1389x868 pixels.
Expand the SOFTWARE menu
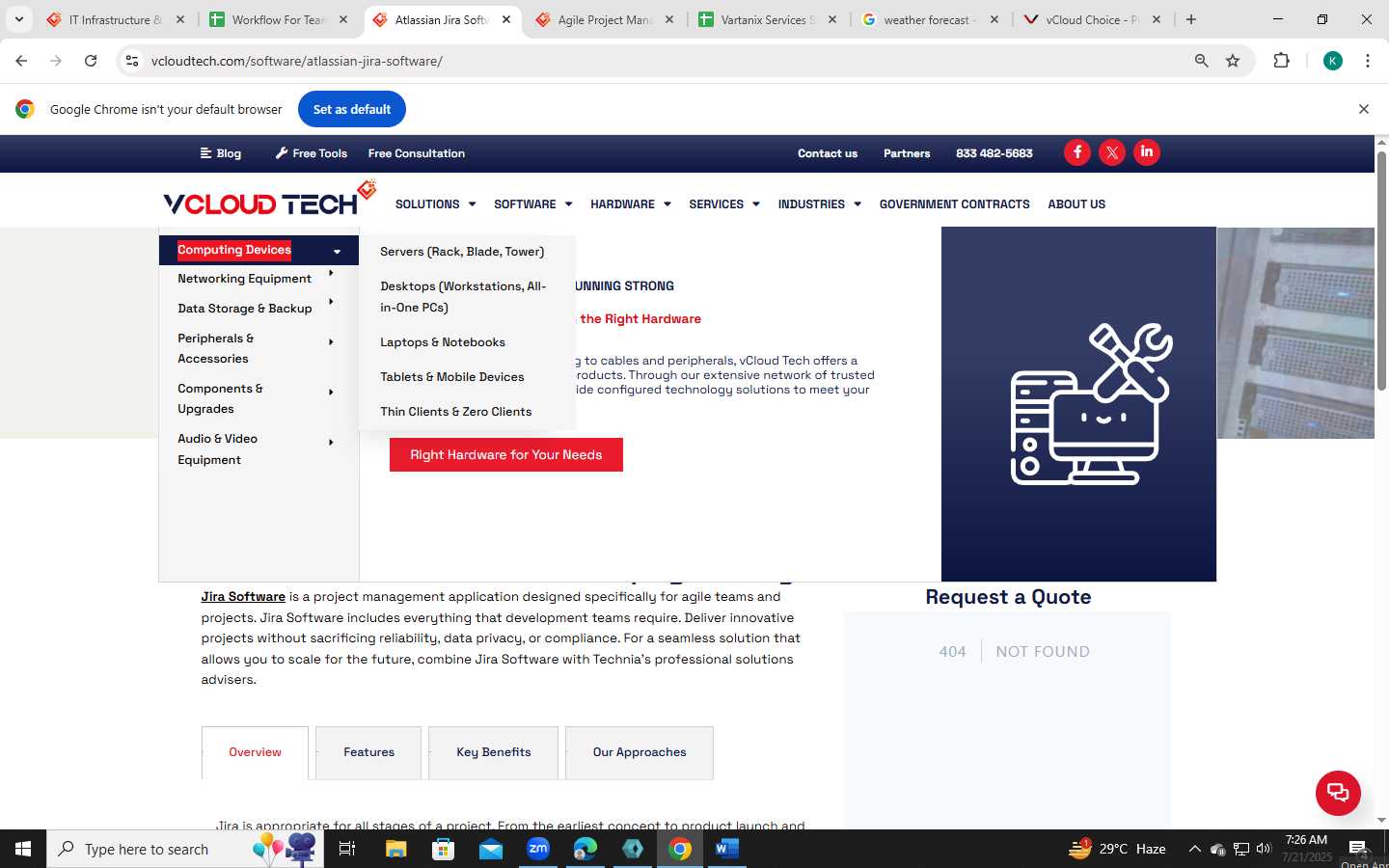point(532,204)
